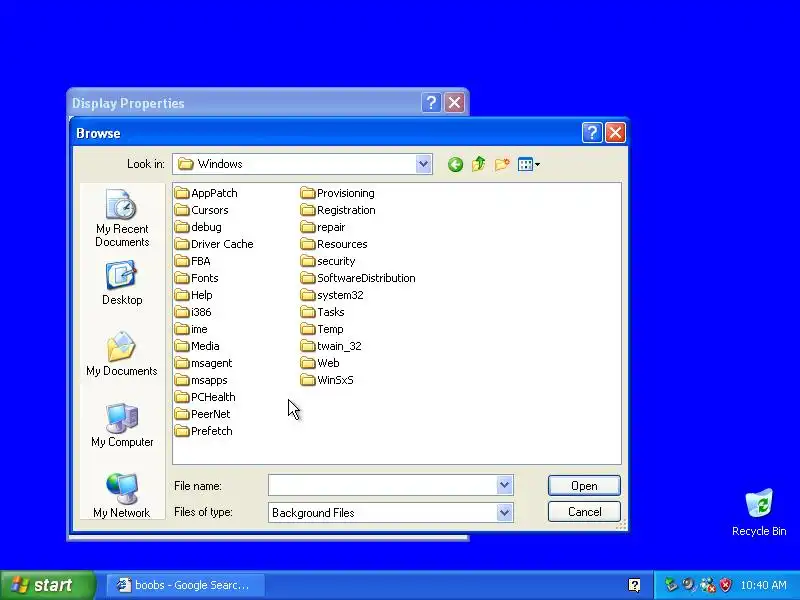Viewport: 800px width, 600px height.
Task: Select the Temp folder
Action: pyautogui.click(x=322, y=329)
